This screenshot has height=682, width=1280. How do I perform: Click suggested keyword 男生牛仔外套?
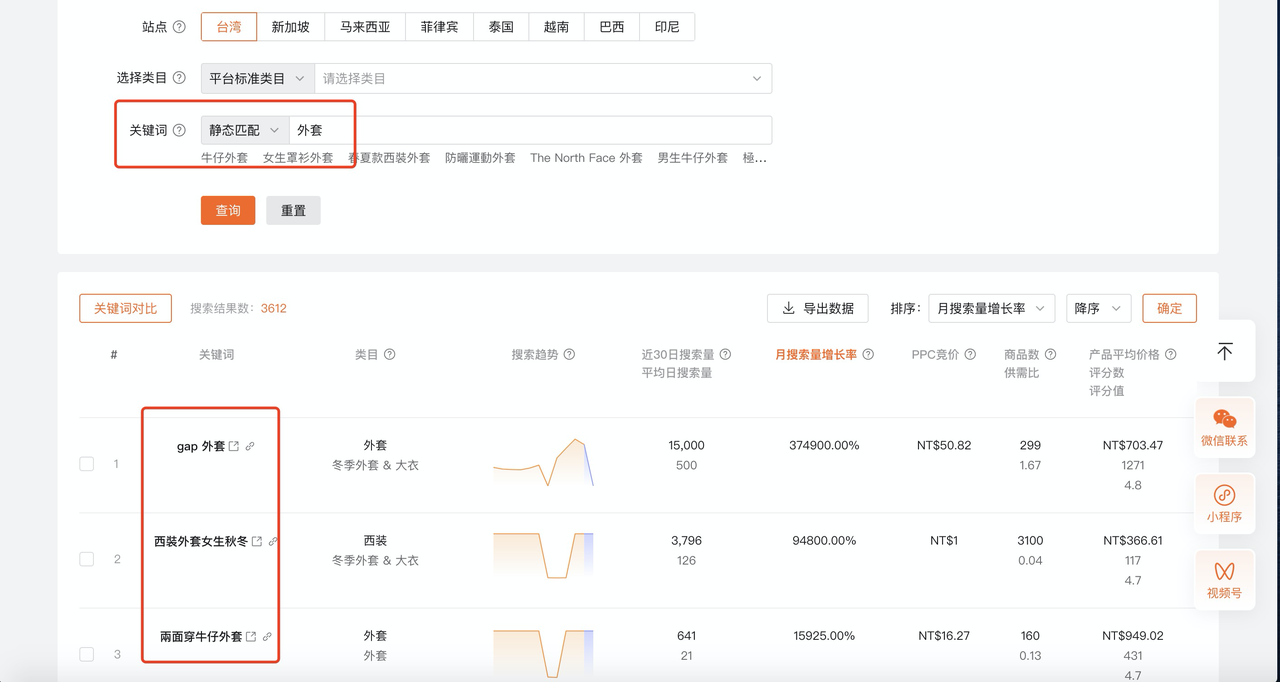point(692,158)
